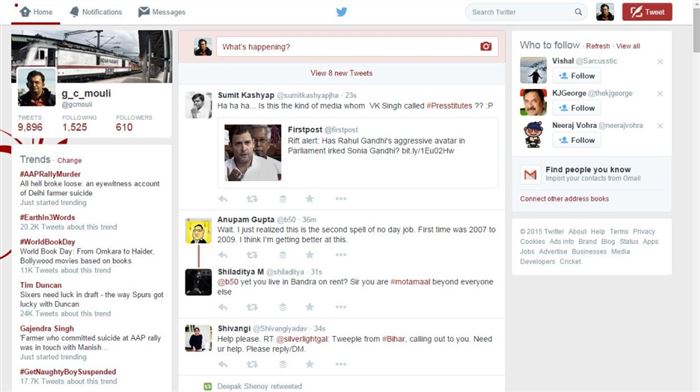
Task: Click the Gmail icon for contacts import
Action: [530, 174]
